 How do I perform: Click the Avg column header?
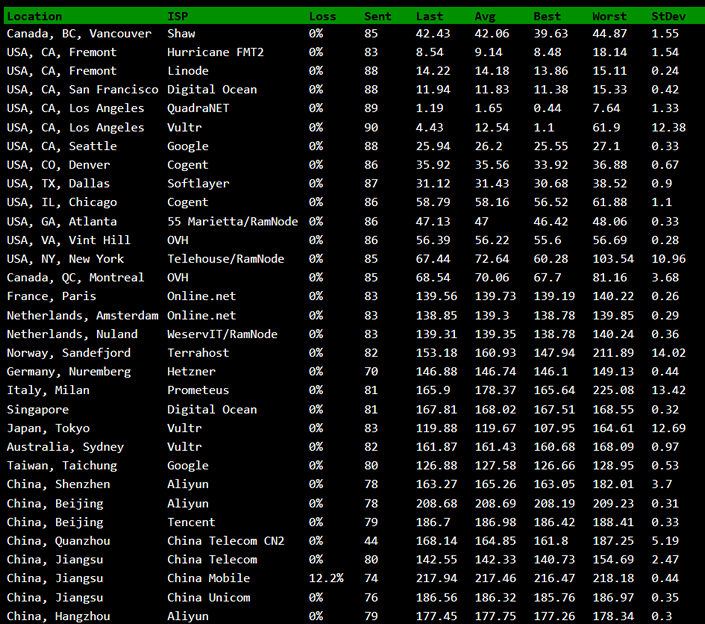485,17
